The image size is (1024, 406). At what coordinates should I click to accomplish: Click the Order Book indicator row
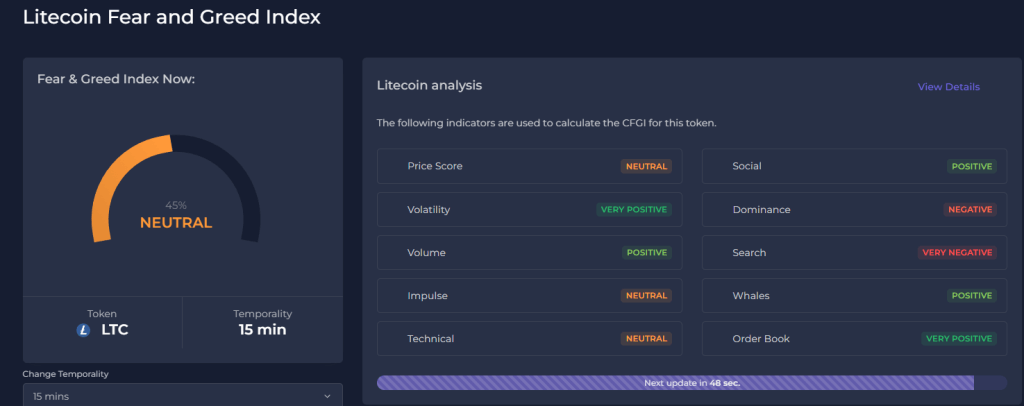point(854,339)
